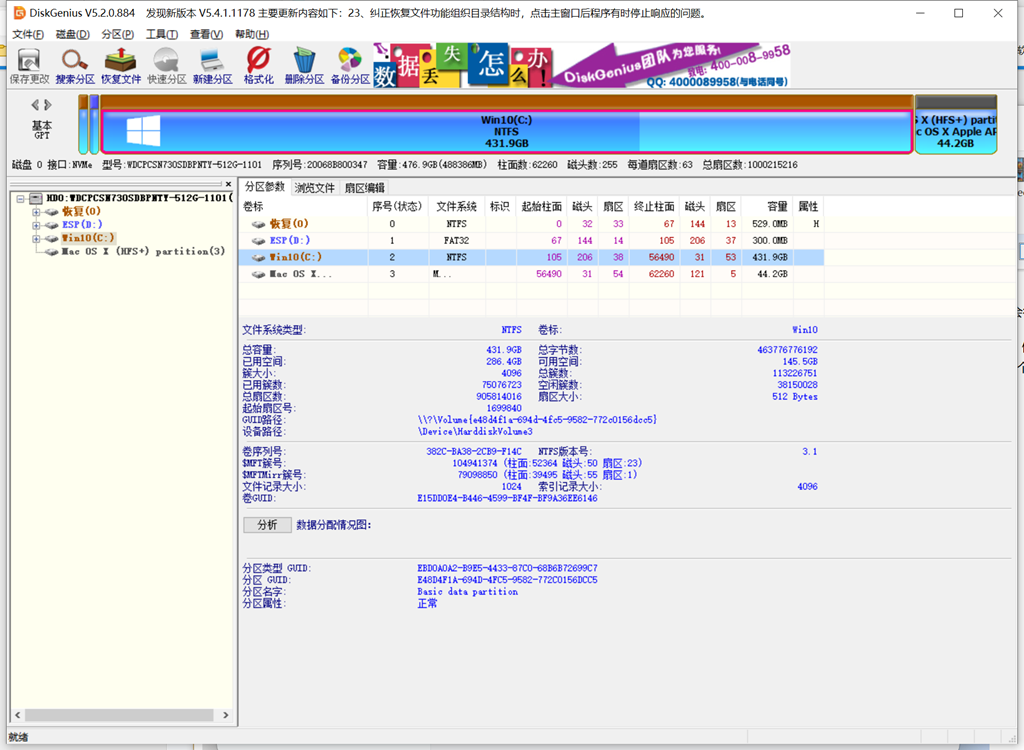Viewport: 1024px width, 750px height.
Task: Select Mac OS X (HFS+) partition(3) in the tree
Action: click(x=143, y=252)
